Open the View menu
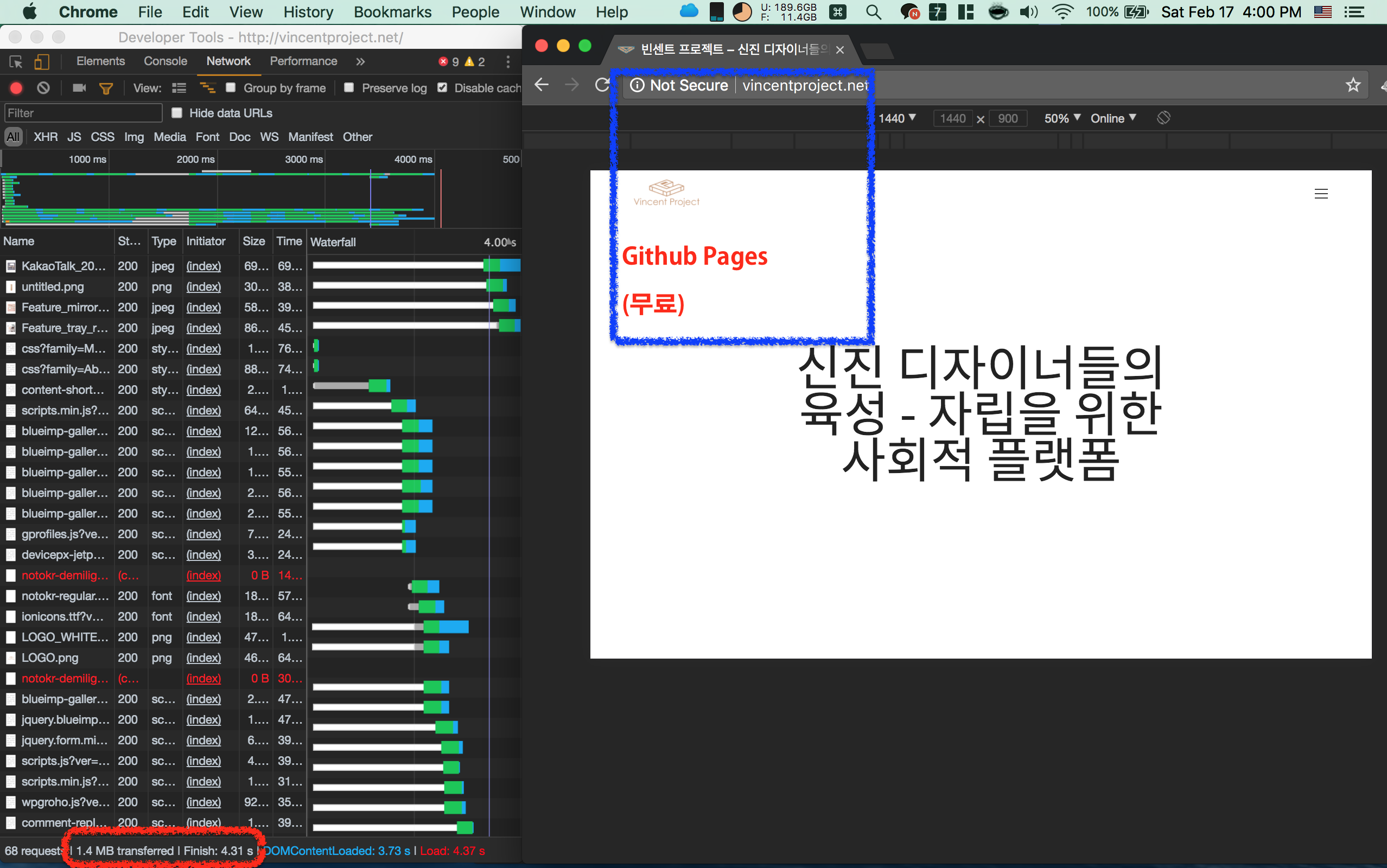Viewport: 1387px width, 868px height. [x=246, y=11]
